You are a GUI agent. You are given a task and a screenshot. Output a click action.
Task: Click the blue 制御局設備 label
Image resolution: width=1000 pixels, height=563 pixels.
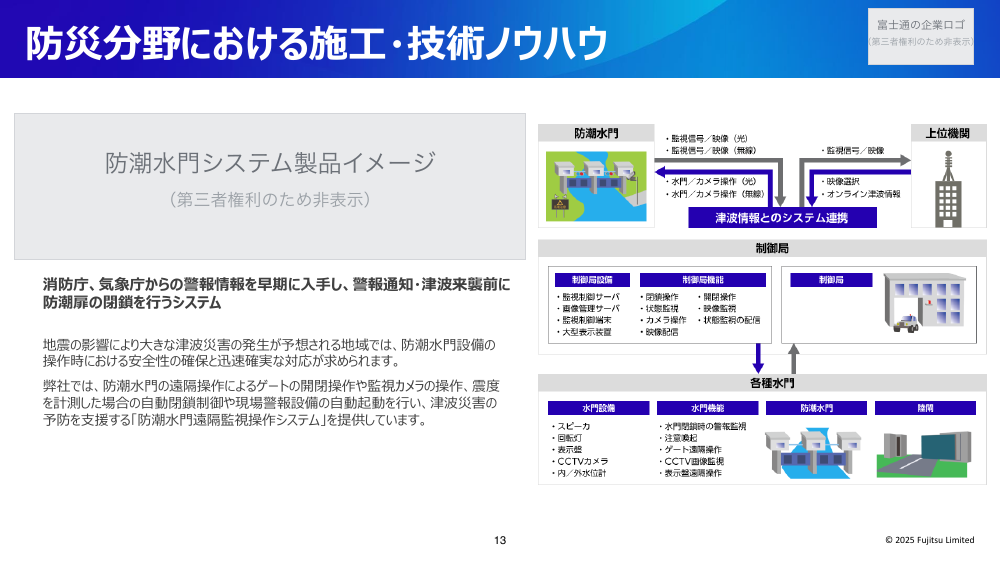pos(592,280)
